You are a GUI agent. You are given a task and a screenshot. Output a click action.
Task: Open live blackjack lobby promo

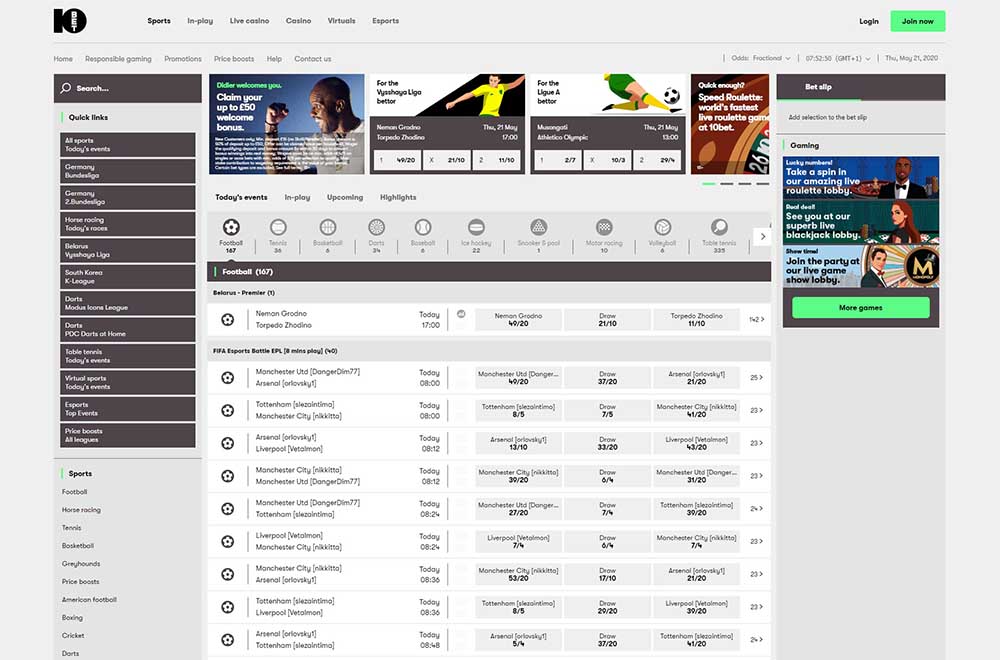click(x=861, y=223)
